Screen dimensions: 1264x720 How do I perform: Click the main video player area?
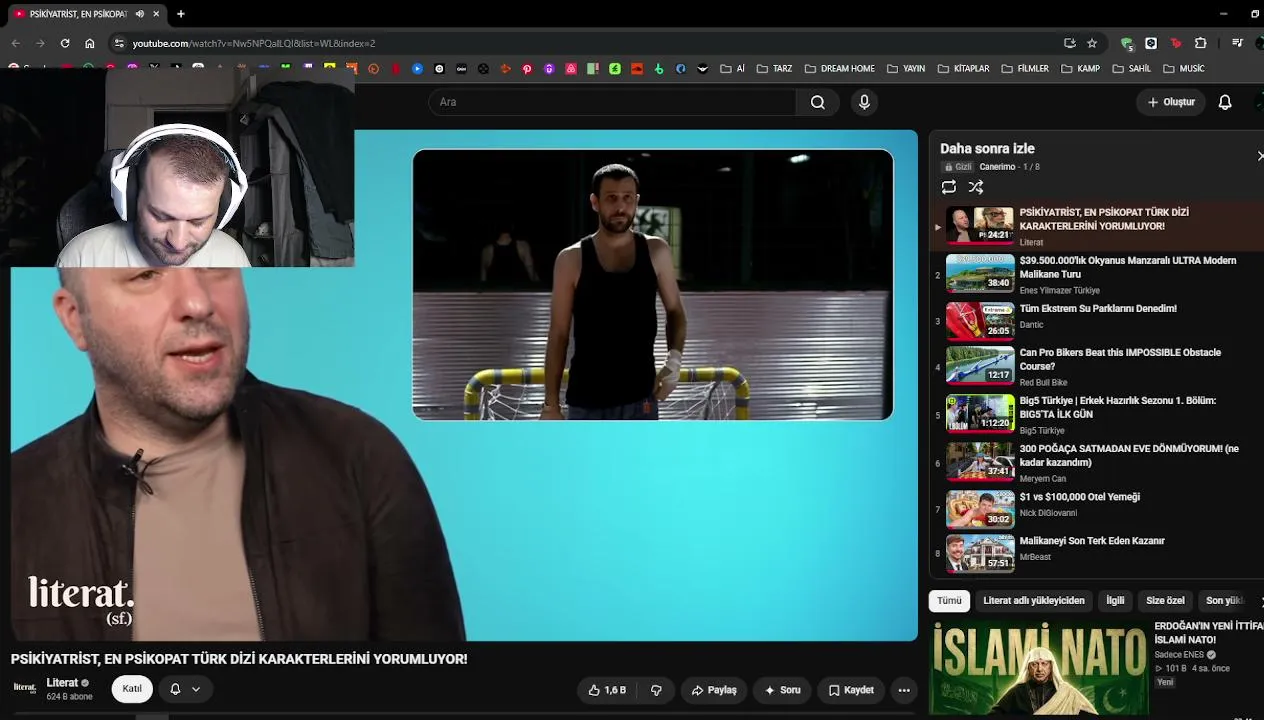[464, 385]
